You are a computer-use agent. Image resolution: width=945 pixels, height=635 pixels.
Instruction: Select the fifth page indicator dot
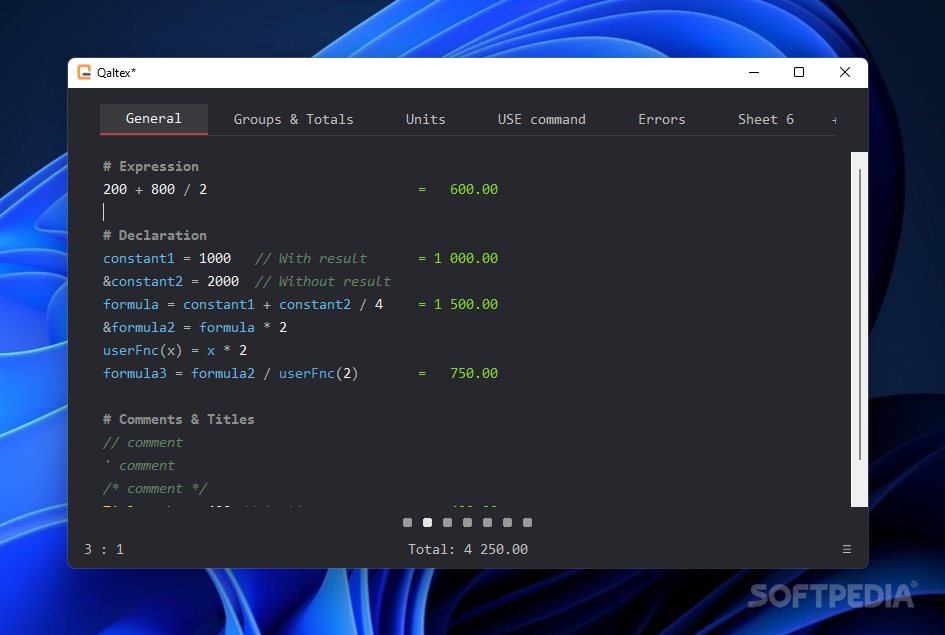(488, 522)
